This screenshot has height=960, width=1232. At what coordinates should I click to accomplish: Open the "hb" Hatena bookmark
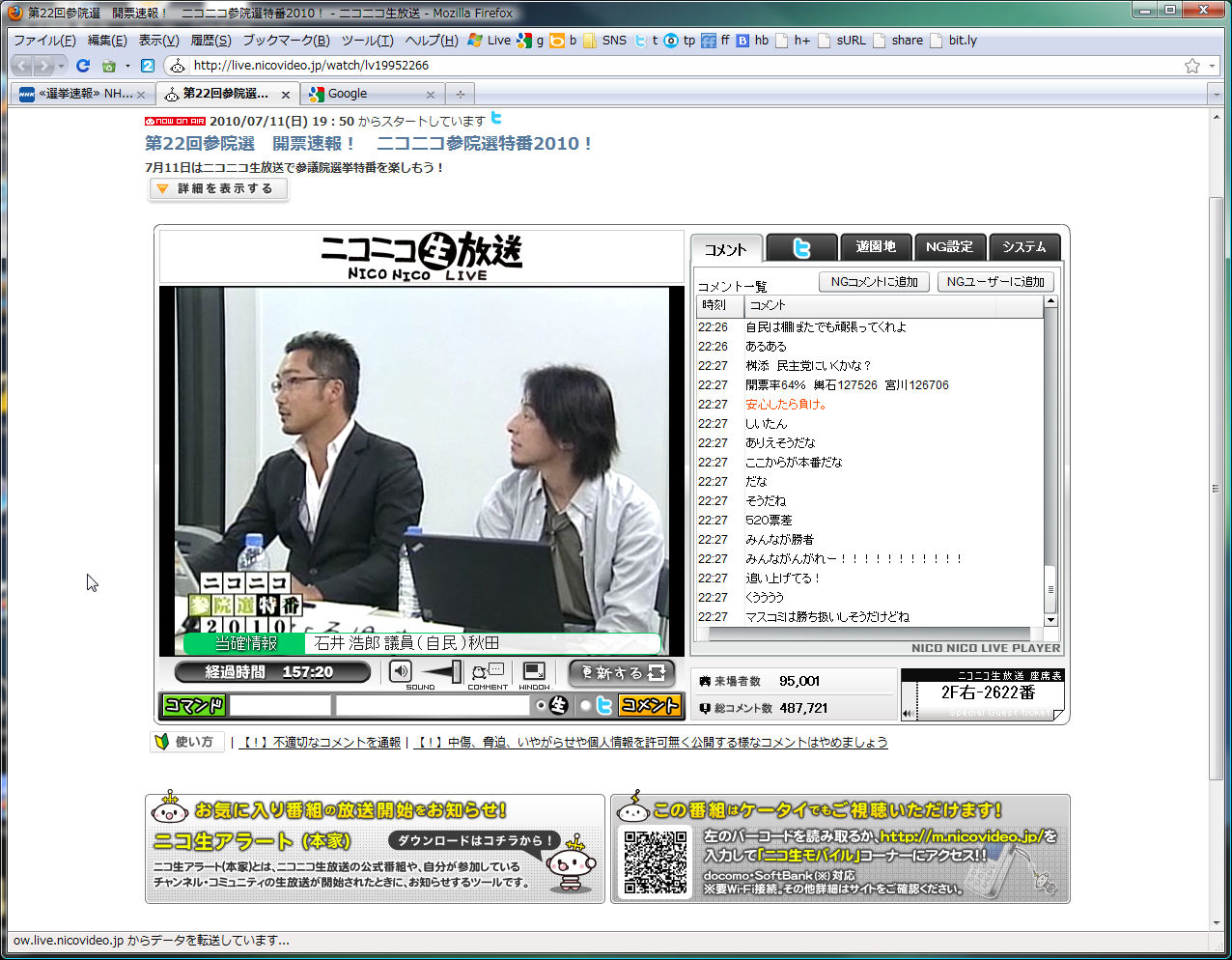tap(752, 41)
